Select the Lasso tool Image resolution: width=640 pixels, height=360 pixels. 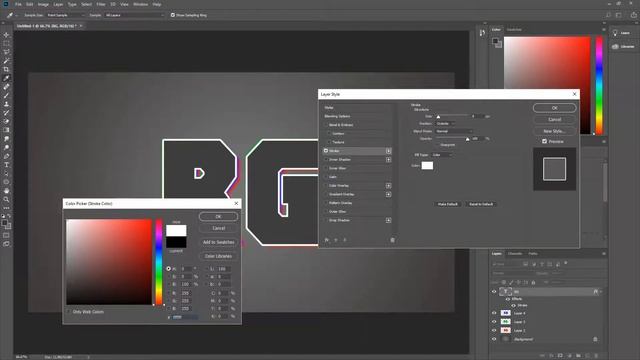pos(7,52)
